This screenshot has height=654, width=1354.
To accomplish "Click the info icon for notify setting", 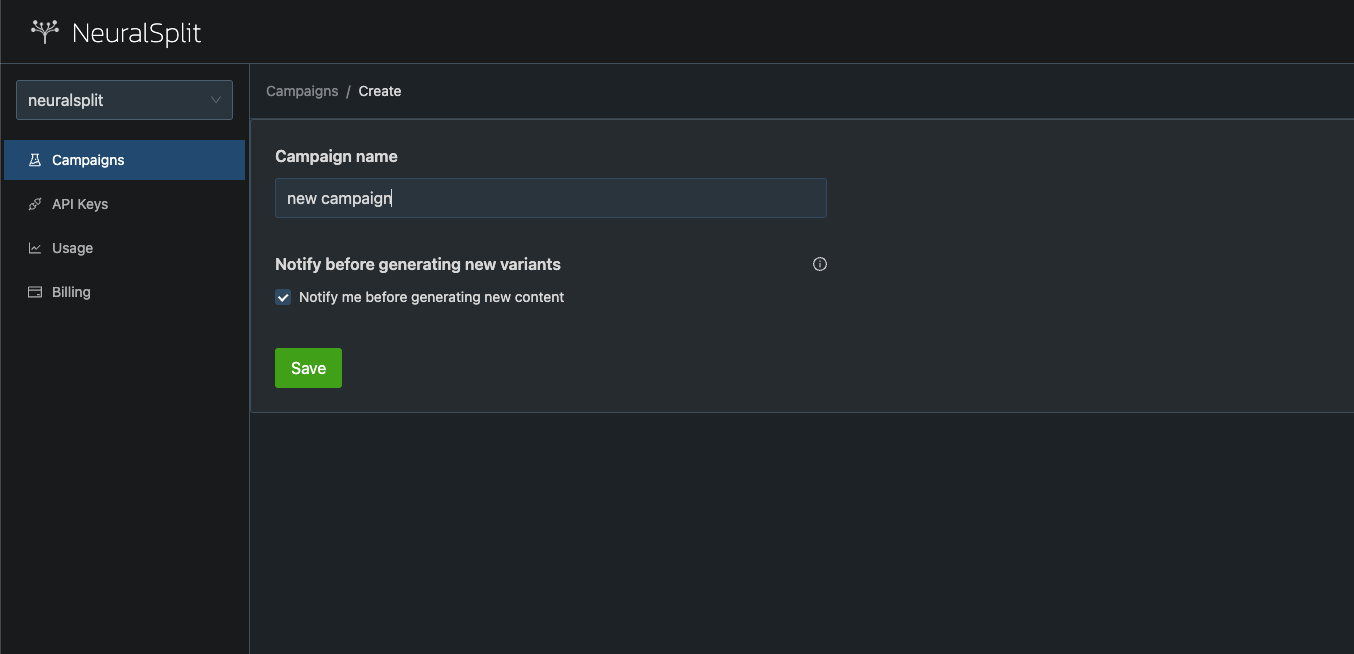I will (x=820, y=265).
